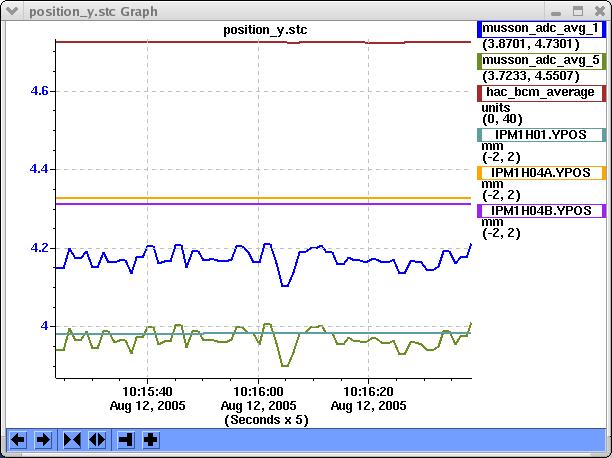Select musson_adc_avg_1 legend entry
612x458 pixels.
tap(541, 29)
